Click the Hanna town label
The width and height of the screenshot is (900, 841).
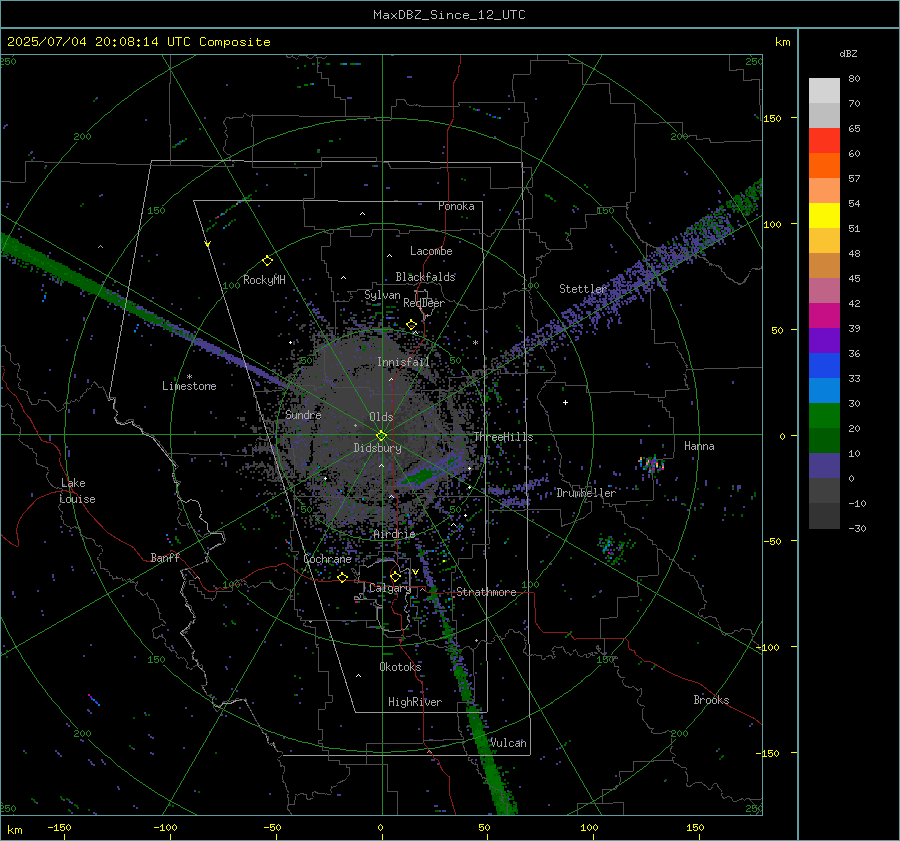pyautogui.click(x=699, y=446)
